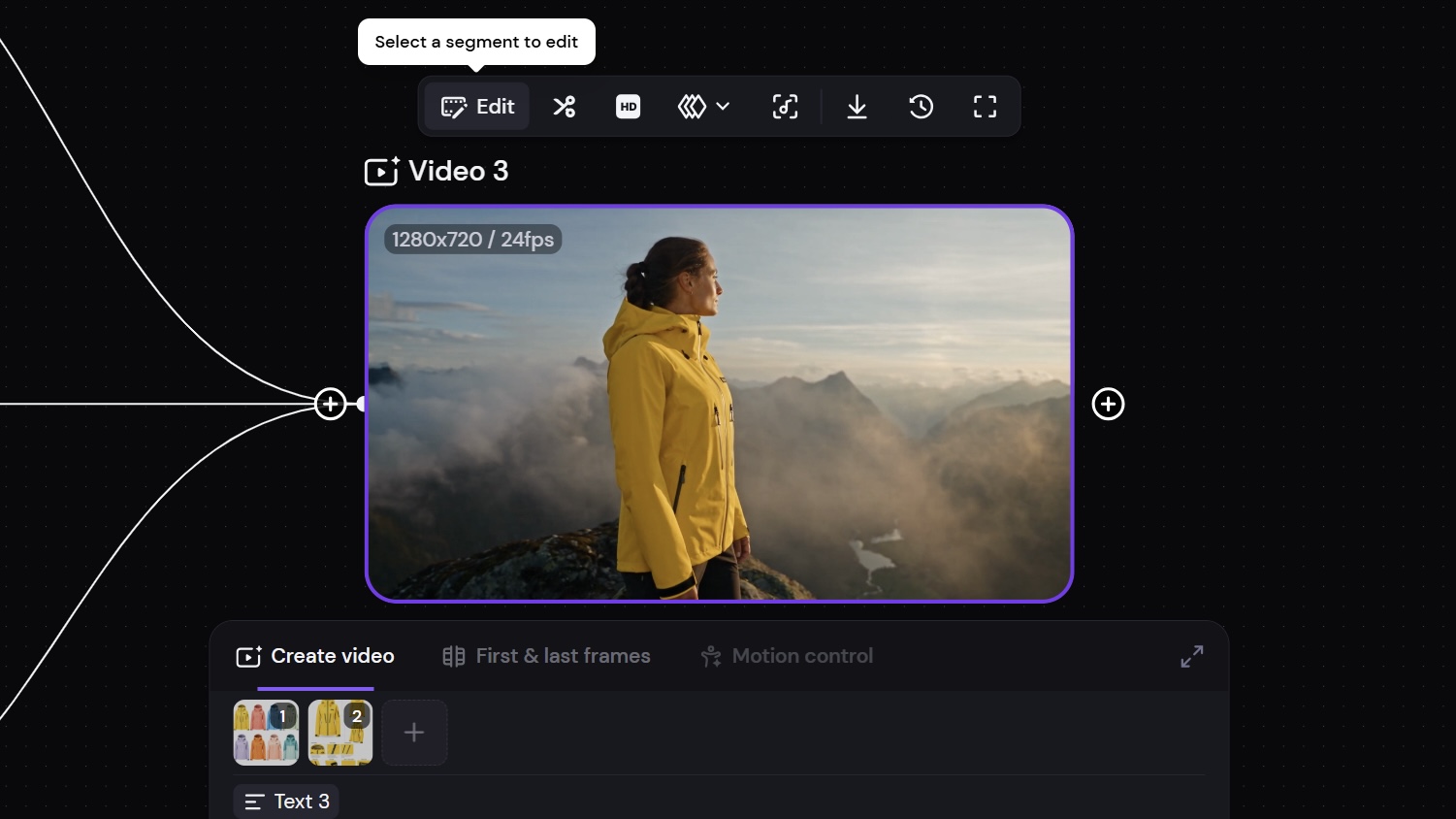Viewport: 1456px width, 819px height.
Task: Select the Video 3 preview of woman in yellow jacket
Action: [720, 404]
